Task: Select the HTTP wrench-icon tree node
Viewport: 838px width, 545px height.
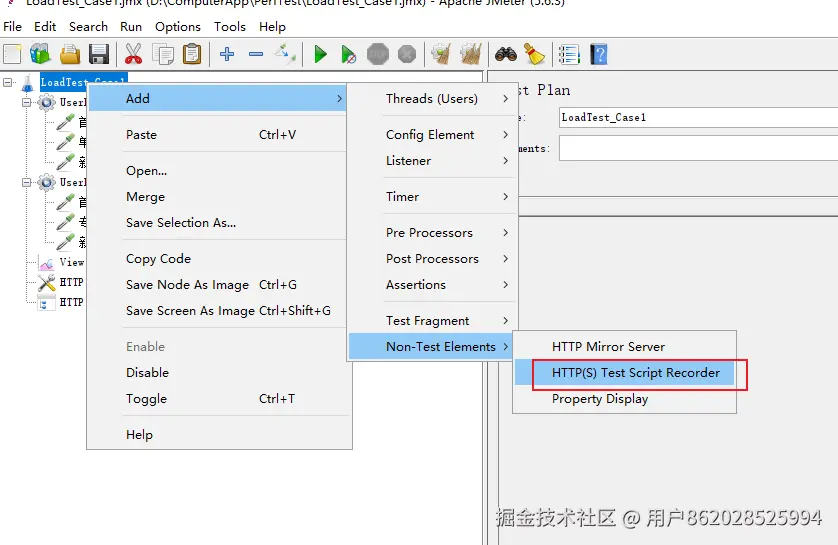Action: pos(46,282)
